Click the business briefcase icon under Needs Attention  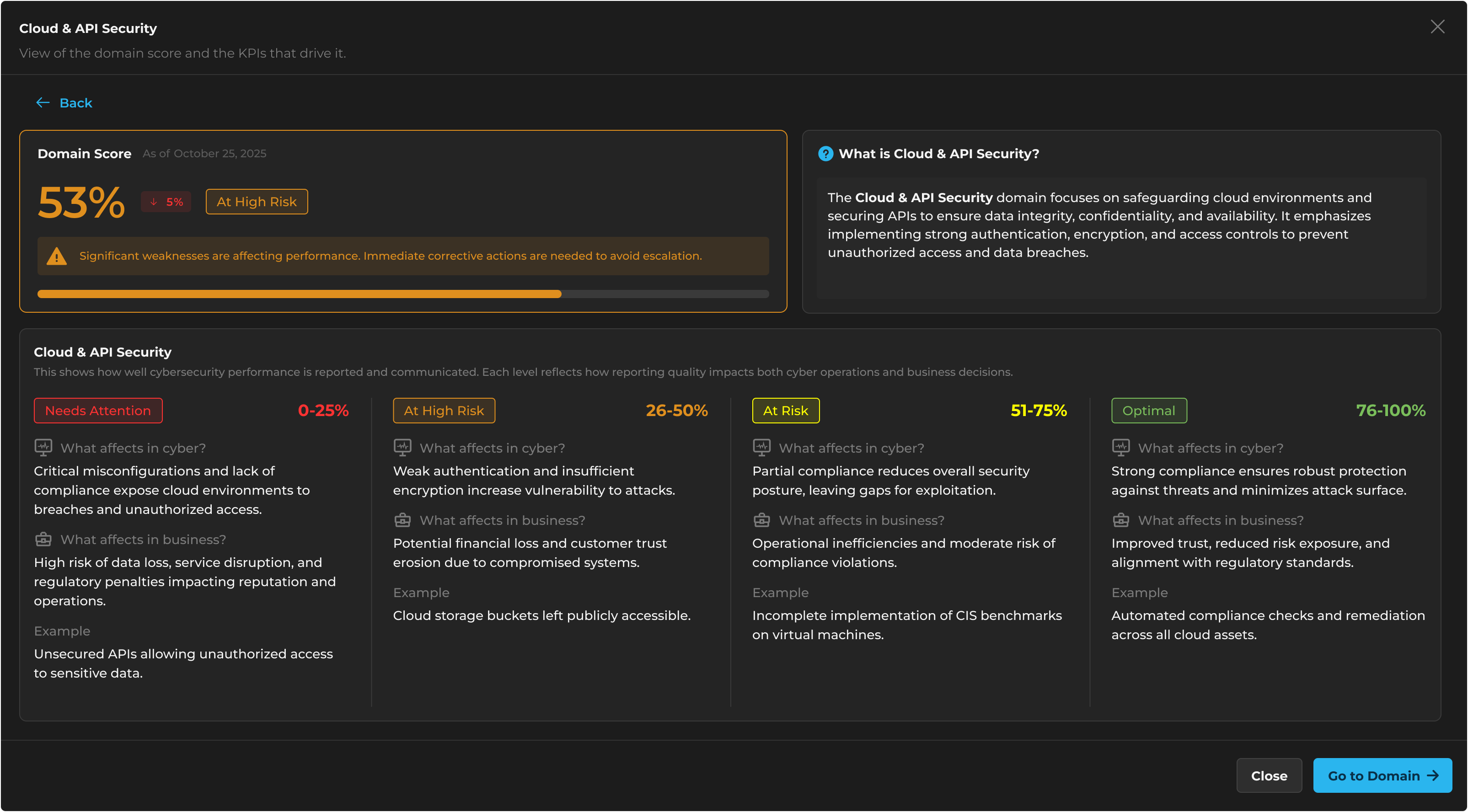[x=43, y=539]
